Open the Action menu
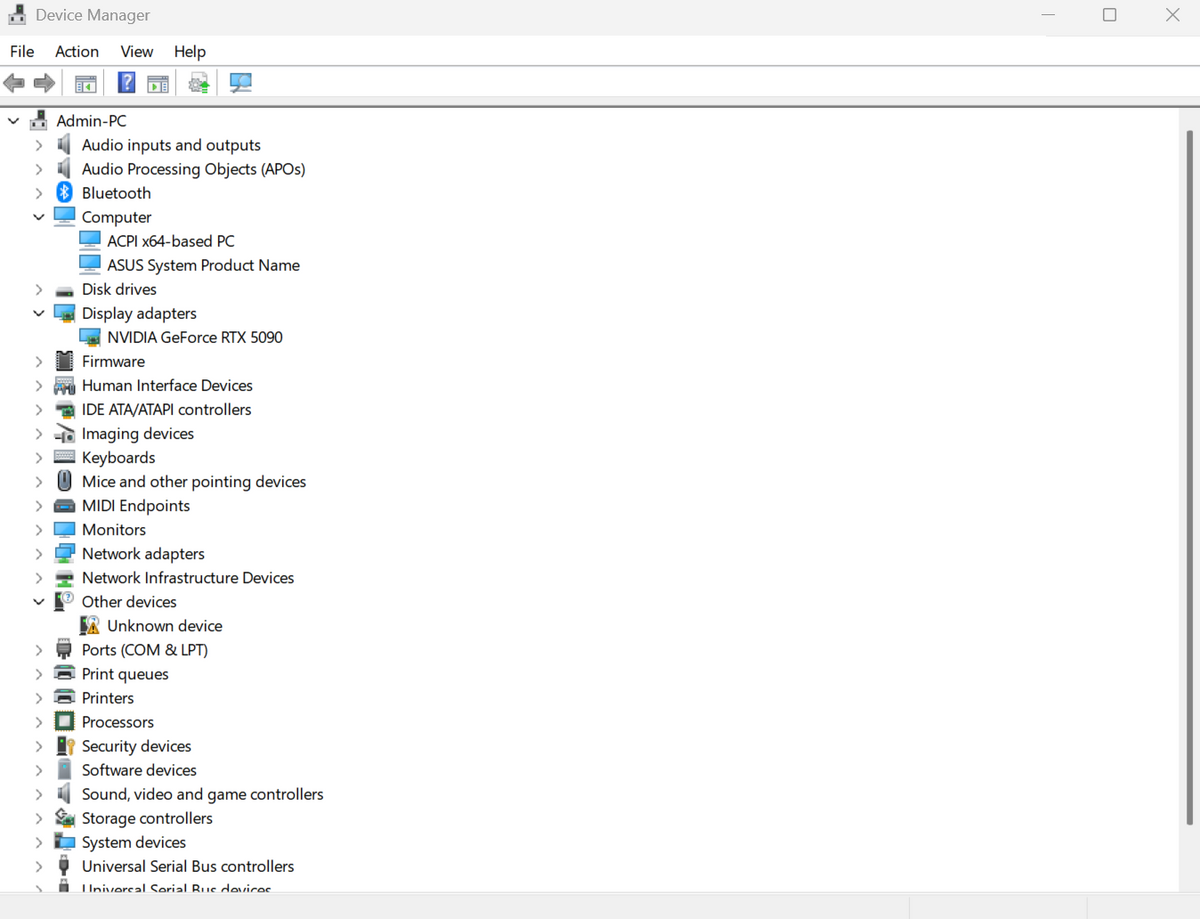This screenshot has height=919, width=1200. [77, 51]
